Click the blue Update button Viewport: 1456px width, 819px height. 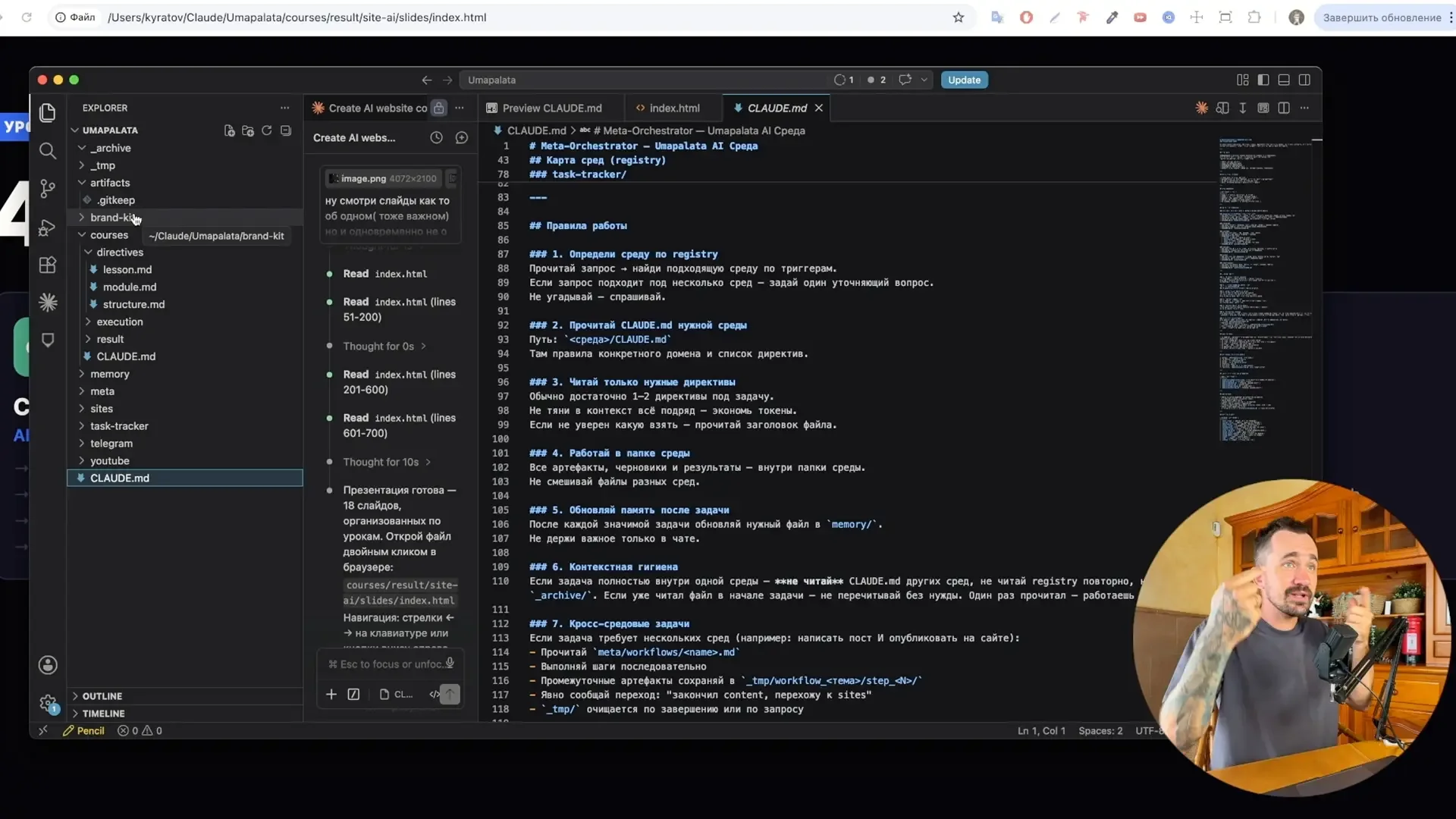pyautogui.click(x=964, y=80)
